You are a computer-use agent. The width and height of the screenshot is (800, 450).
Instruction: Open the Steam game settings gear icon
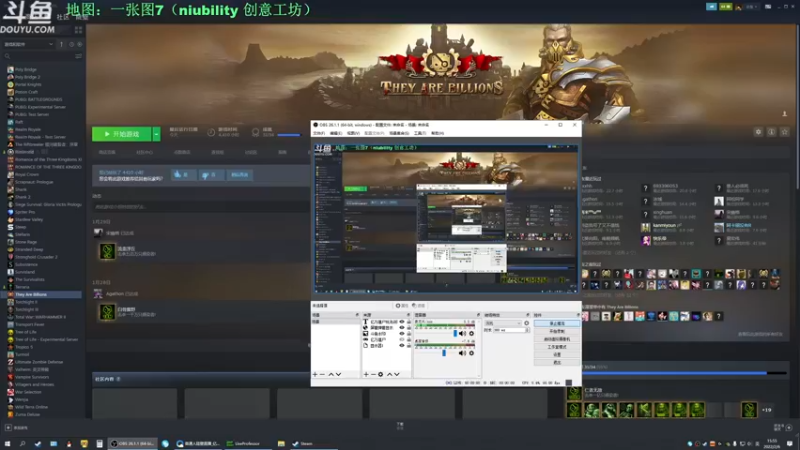click(758, 132)
